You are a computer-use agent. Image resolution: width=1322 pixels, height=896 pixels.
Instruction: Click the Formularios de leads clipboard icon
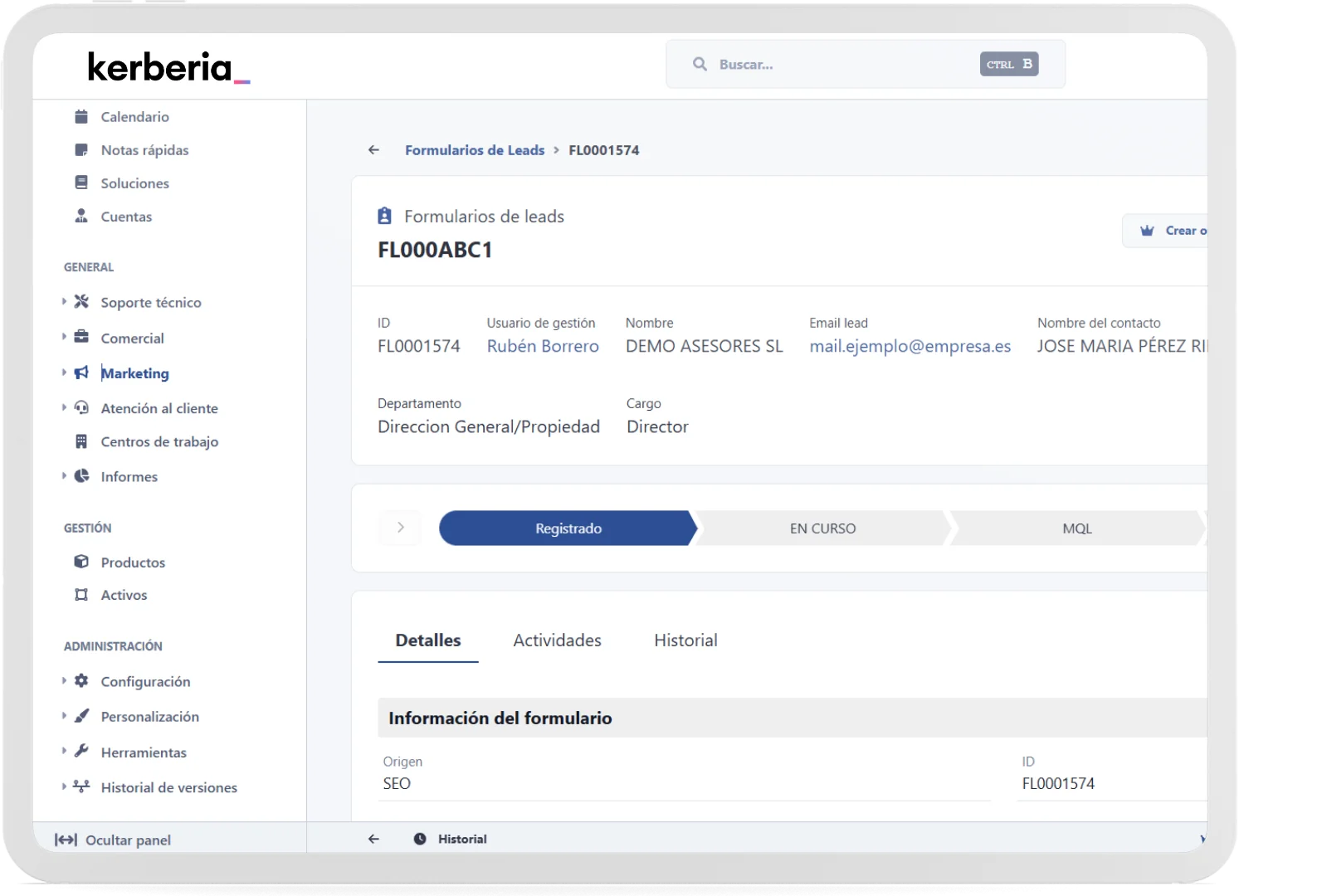click(x=384, y=216)
